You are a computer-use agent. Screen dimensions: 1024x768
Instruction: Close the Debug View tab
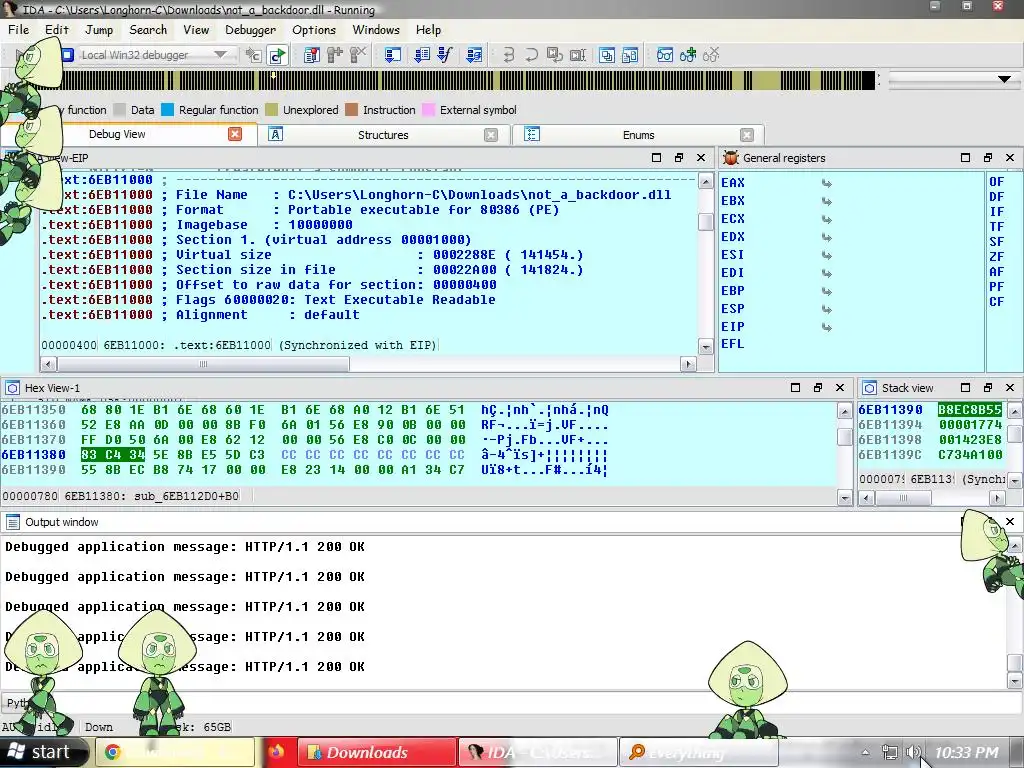(x=234, y=134)
